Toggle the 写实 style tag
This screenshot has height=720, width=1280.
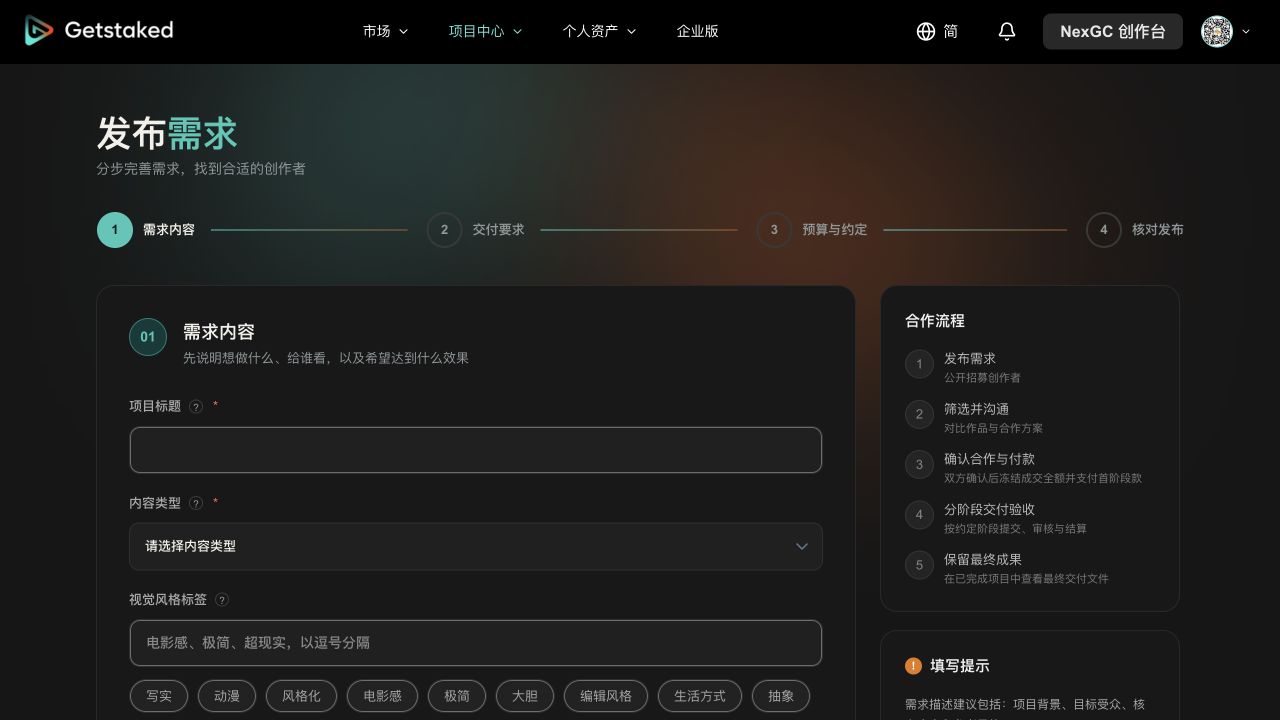tap(159, 696)
